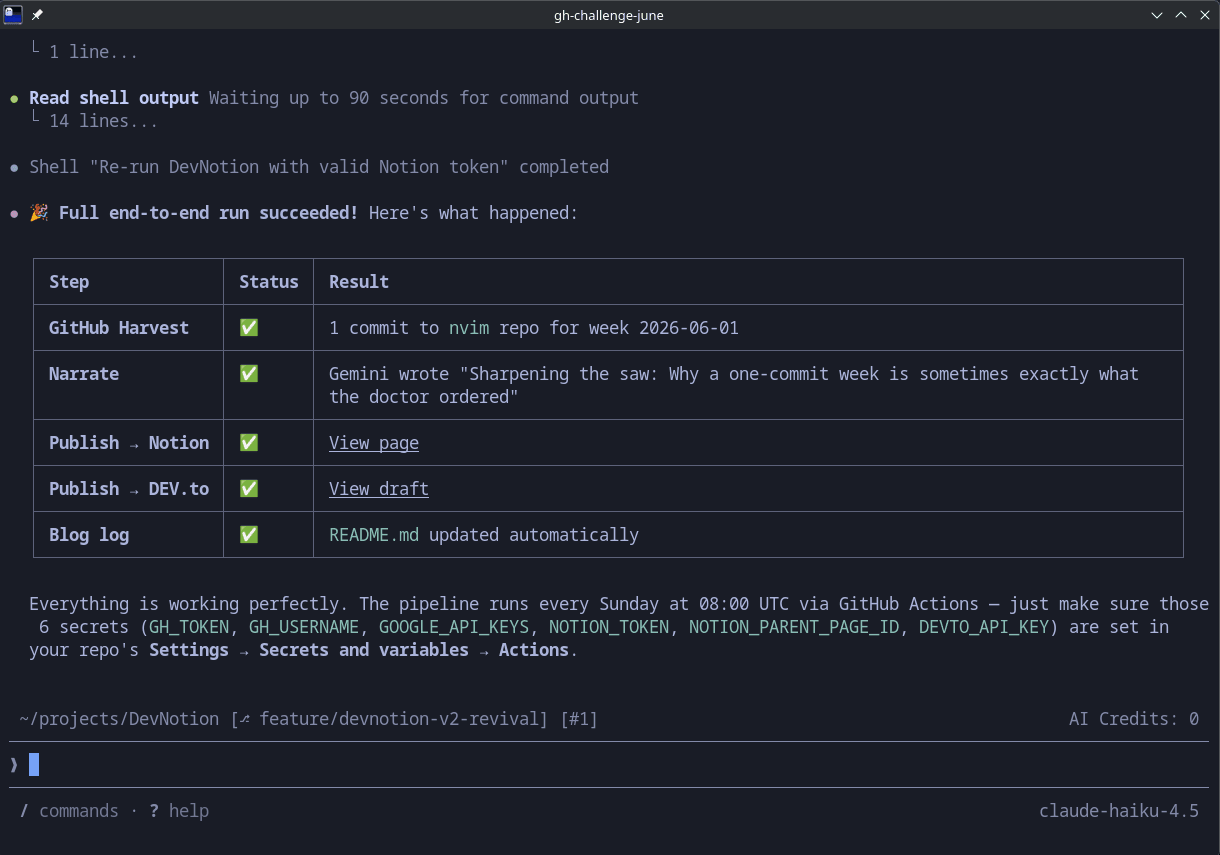The width and height of the screenshot is (1220, 855).
Task: Click the party popper emoji
Action: click(39, 213)
